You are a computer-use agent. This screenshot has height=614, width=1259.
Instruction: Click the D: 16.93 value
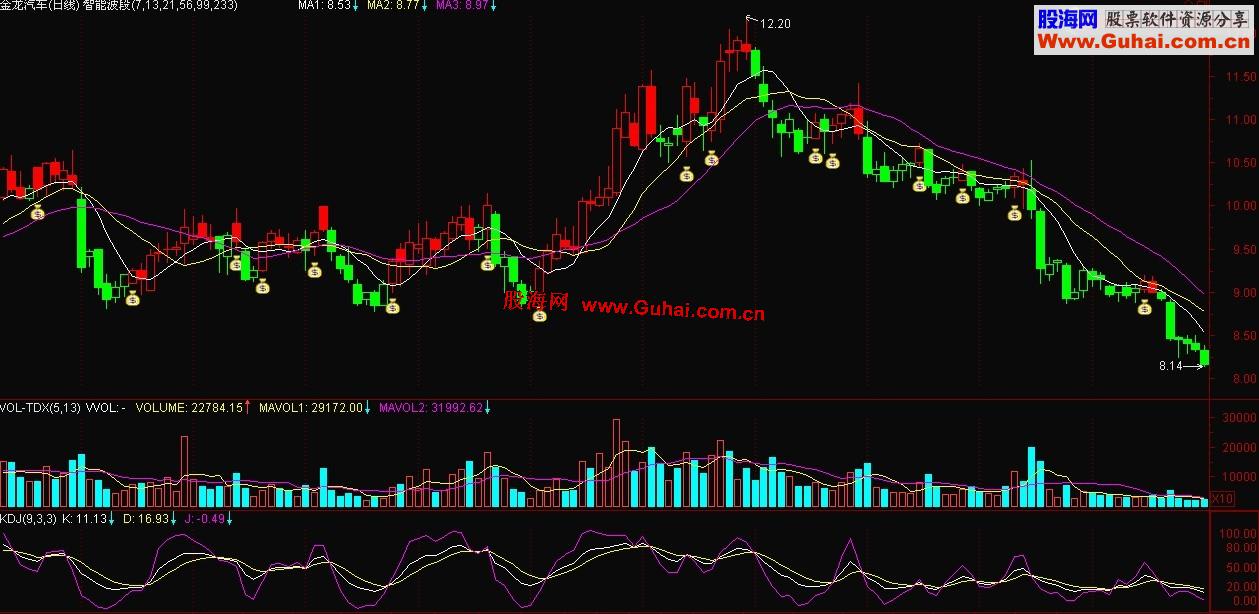[x=146, y=519]
